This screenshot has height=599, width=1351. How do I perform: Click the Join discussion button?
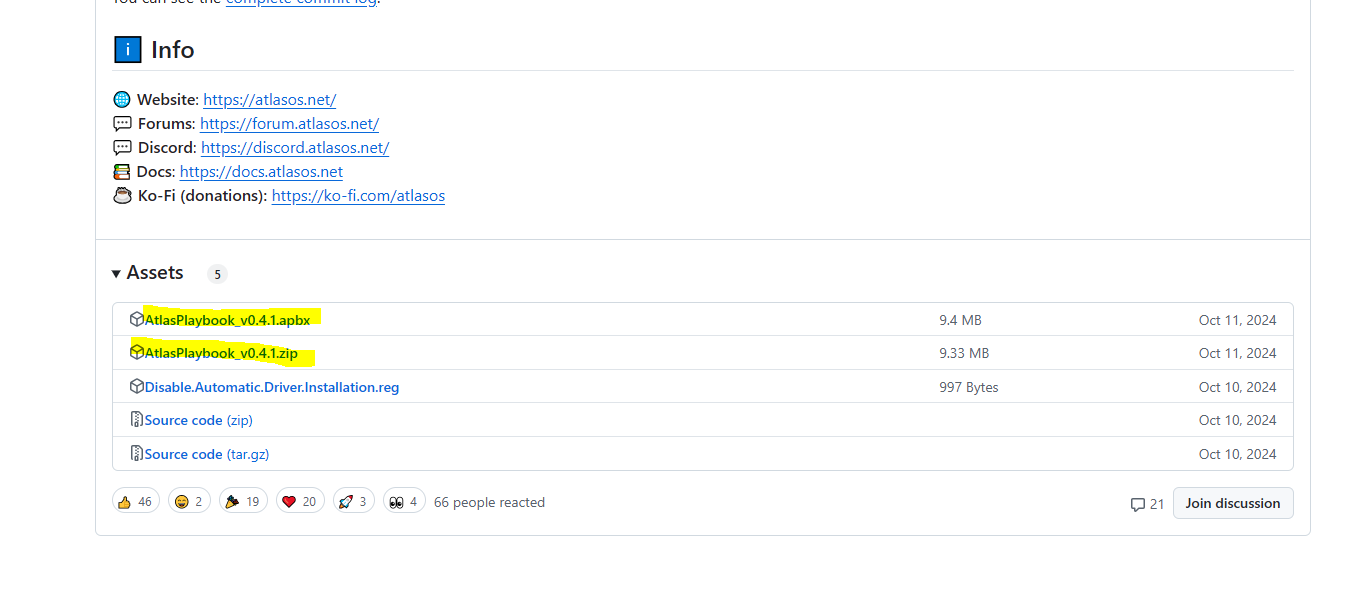click(x=1233, y=503)
